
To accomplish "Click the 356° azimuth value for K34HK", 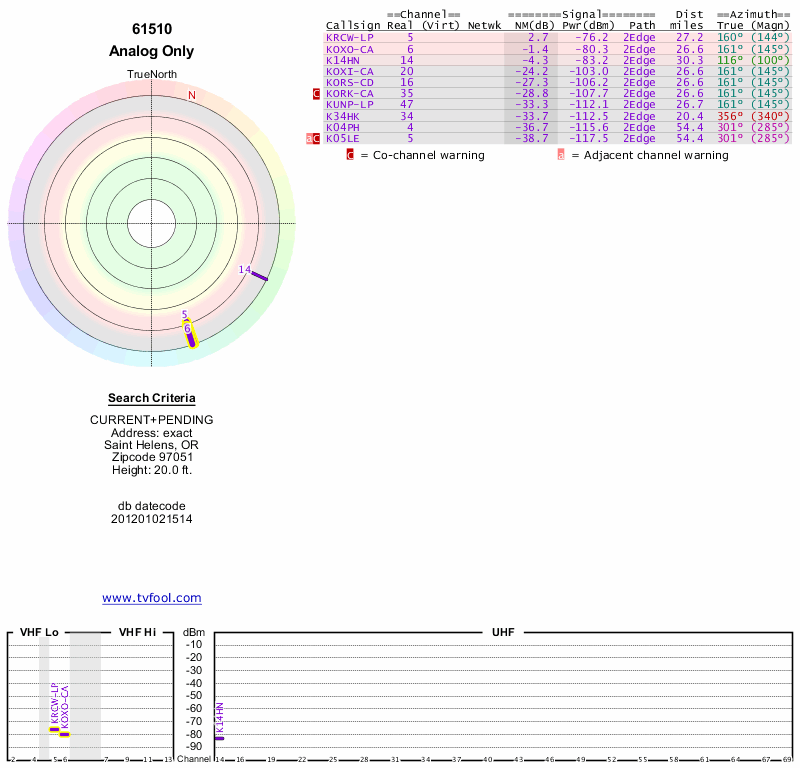I will [x=731, y=116].
